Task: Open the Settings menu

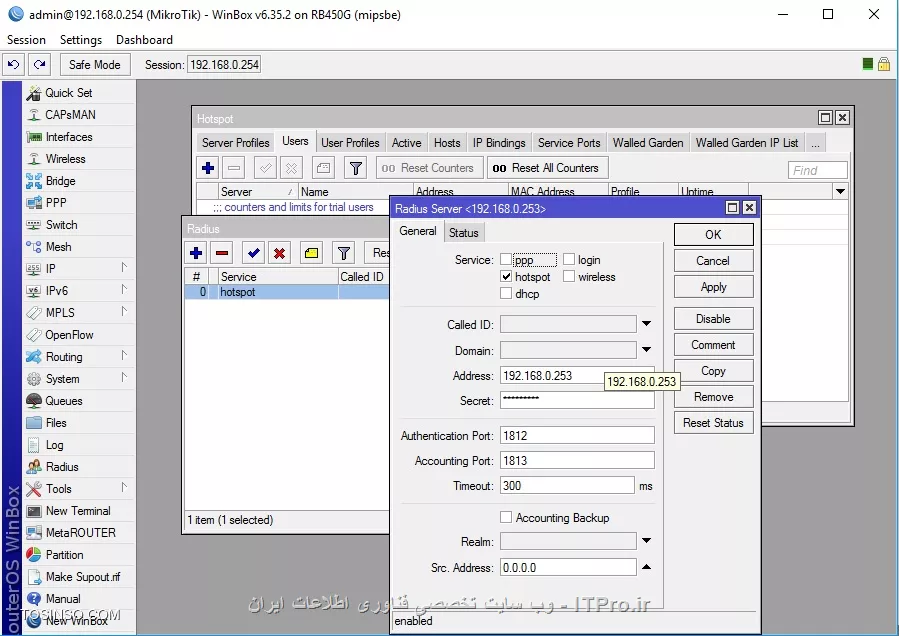Action: click(81, 40)
